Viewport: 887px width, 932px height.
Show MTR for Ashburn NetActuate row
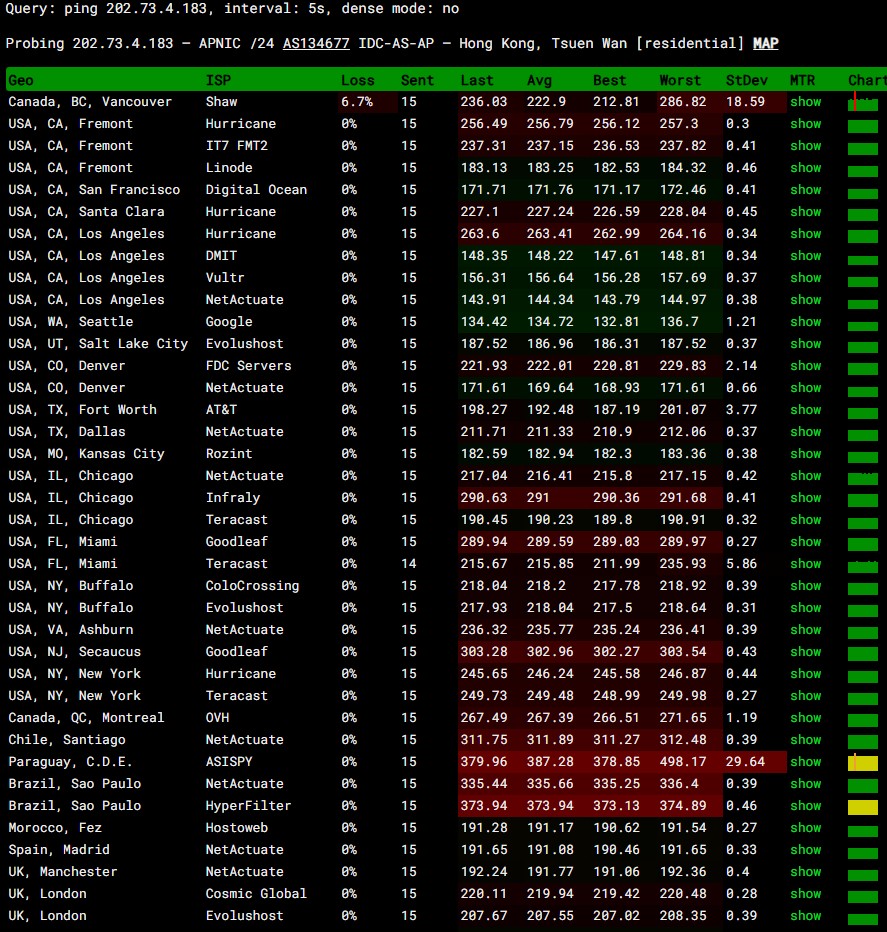(x=806, y=629)
